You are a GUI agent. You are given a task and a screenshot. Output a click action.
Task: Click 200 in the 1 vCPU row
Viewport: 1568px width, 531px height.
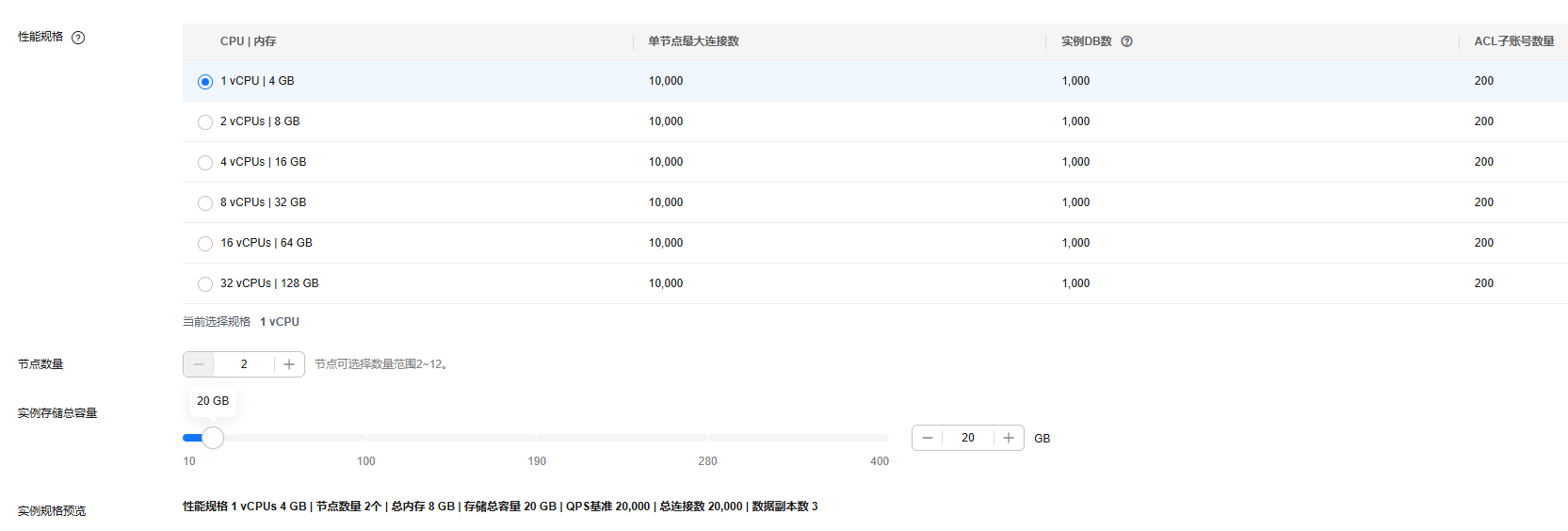point(1484,81)
